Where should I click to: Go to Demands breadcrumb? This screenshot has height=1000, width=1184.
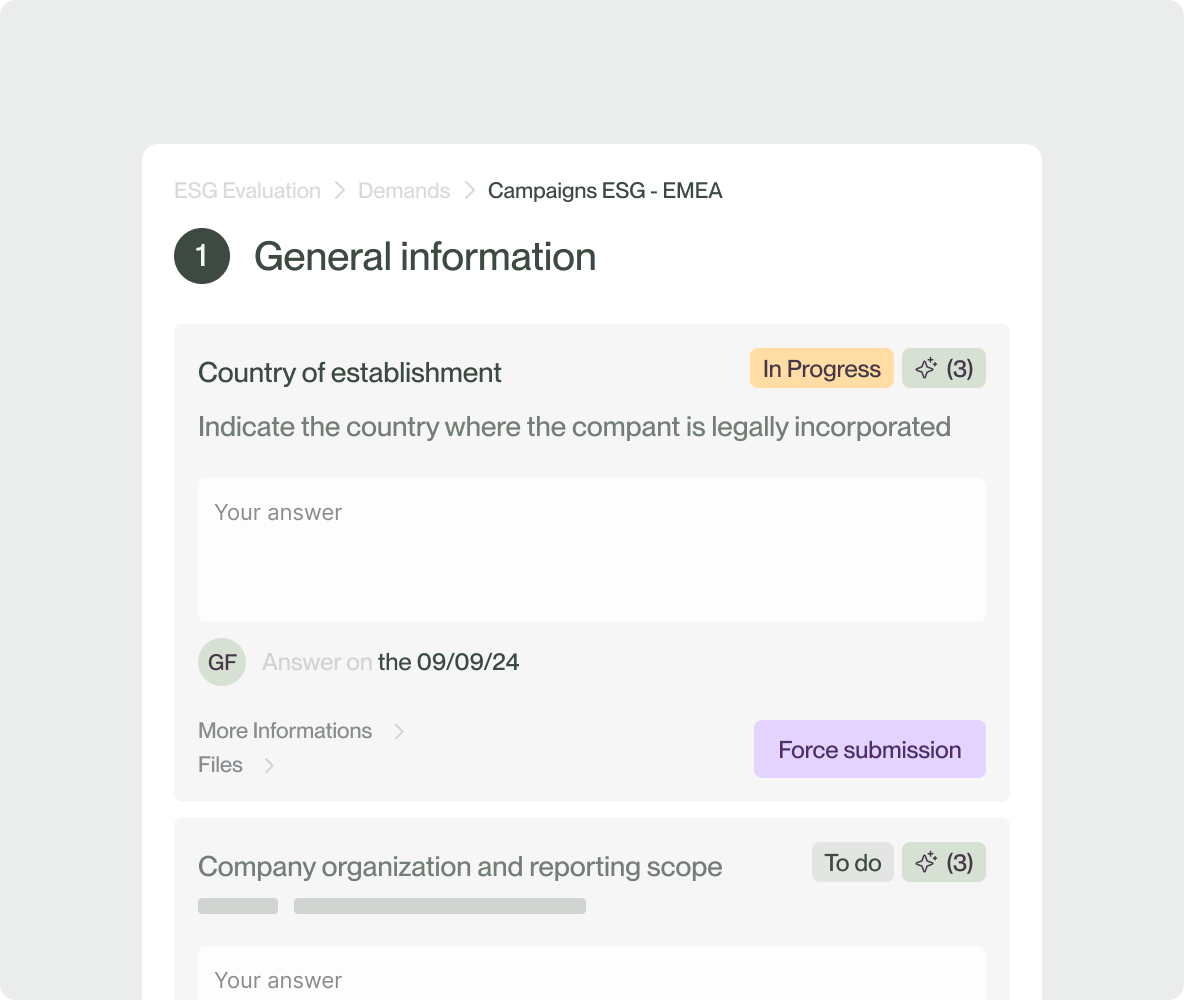click(404, 190)
